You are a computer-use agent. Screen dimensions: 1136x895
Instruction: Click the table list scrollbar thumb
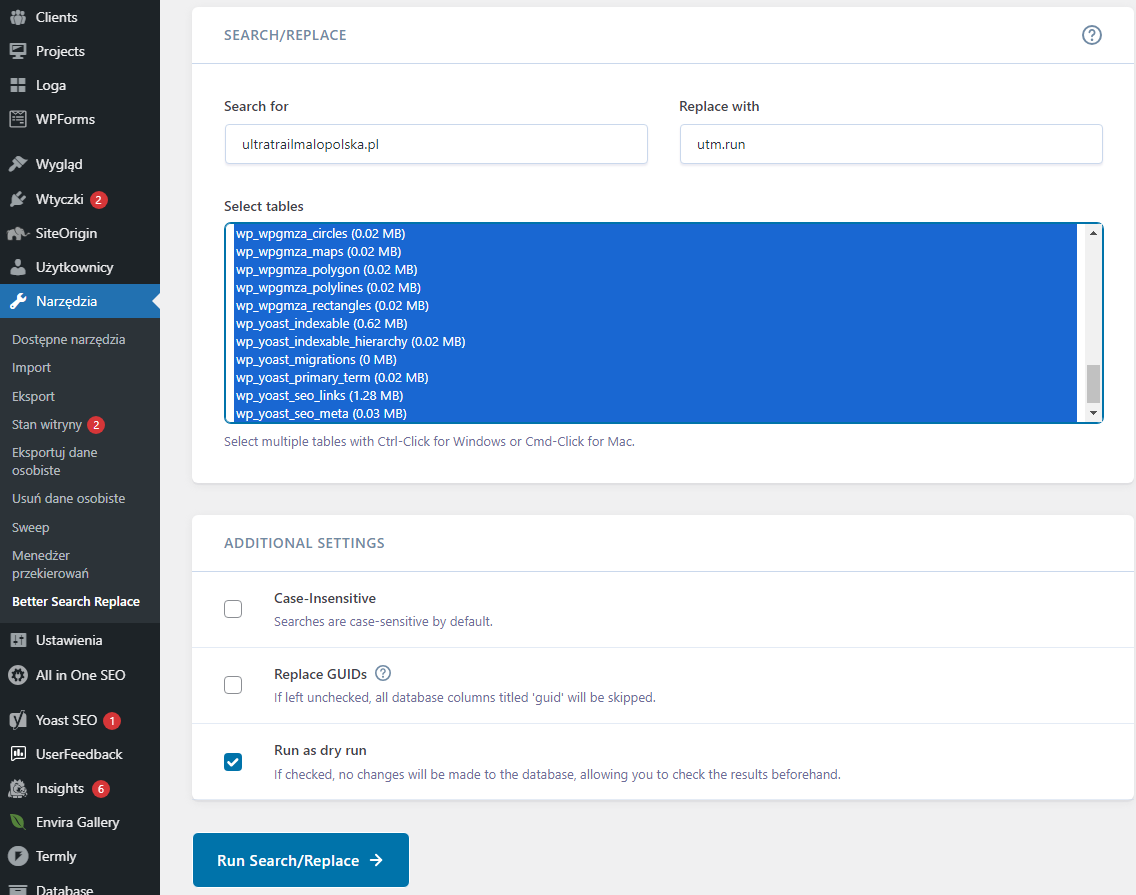tap(1093, 383)
